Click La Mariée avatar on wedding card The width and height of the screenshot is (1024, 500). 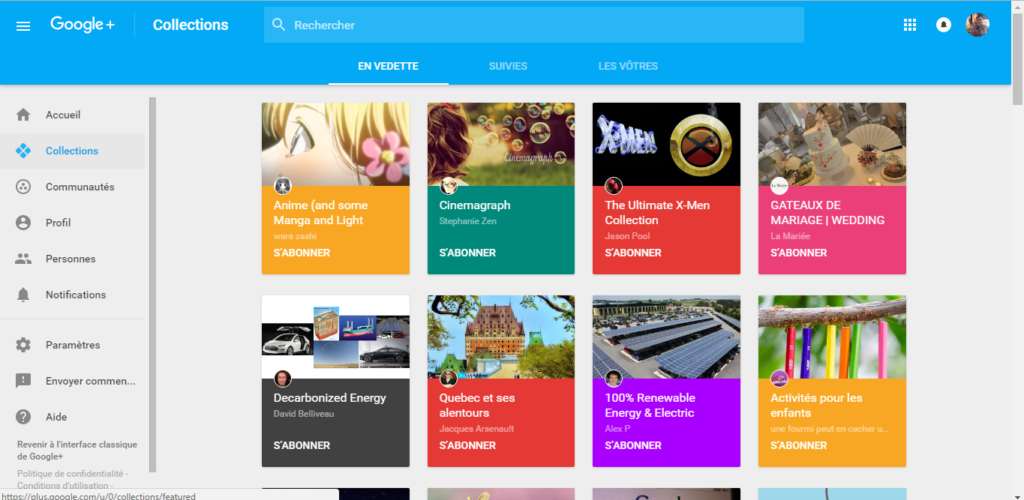(779, 186)
